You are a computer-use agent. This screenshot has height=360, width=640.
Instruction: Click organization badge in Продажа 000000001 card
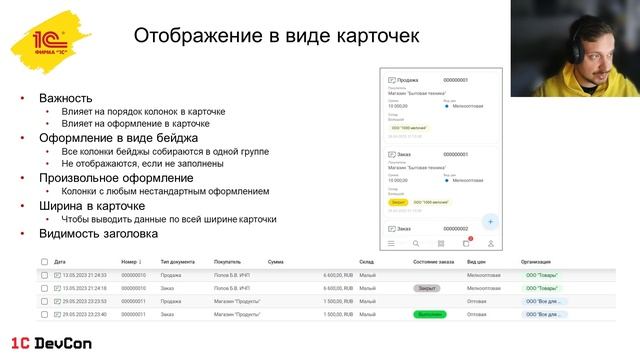(409, 128)
